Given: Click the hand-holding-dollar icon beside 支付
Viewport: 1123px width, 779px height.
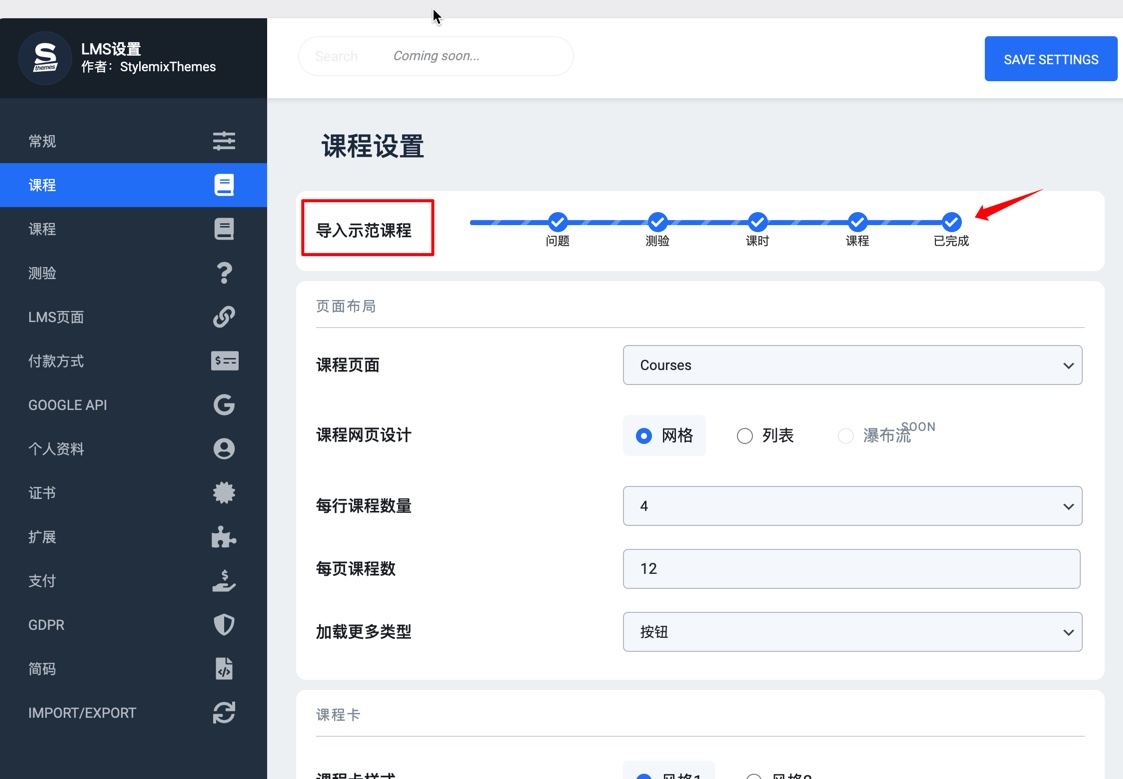Looking at the screenshot, I should coord(224,581).
